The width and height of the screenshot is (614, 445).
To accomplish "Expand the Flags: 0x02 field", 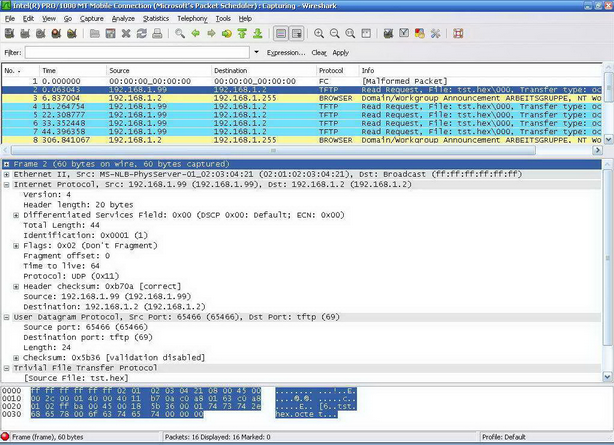I will [16, 245].
